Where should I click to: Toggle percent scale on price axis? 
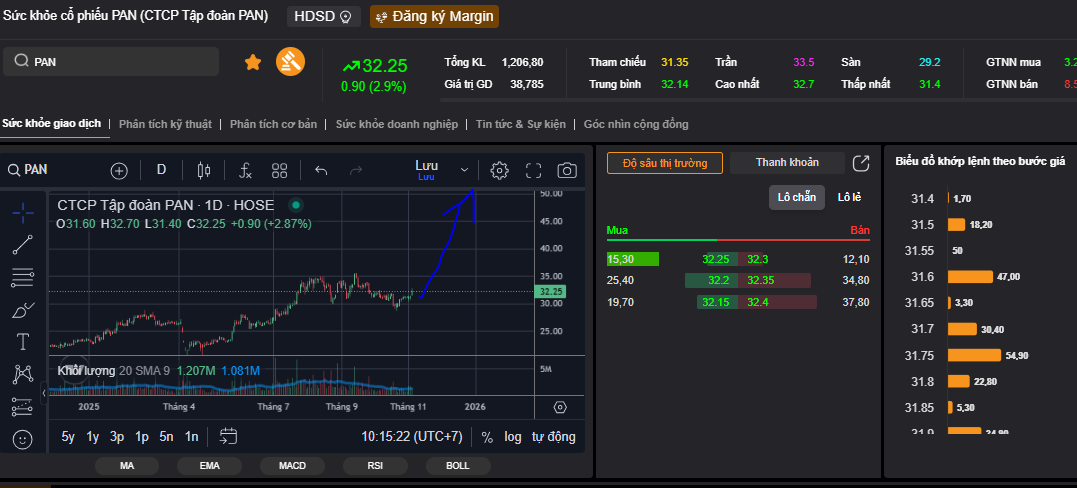click(487, 436)
